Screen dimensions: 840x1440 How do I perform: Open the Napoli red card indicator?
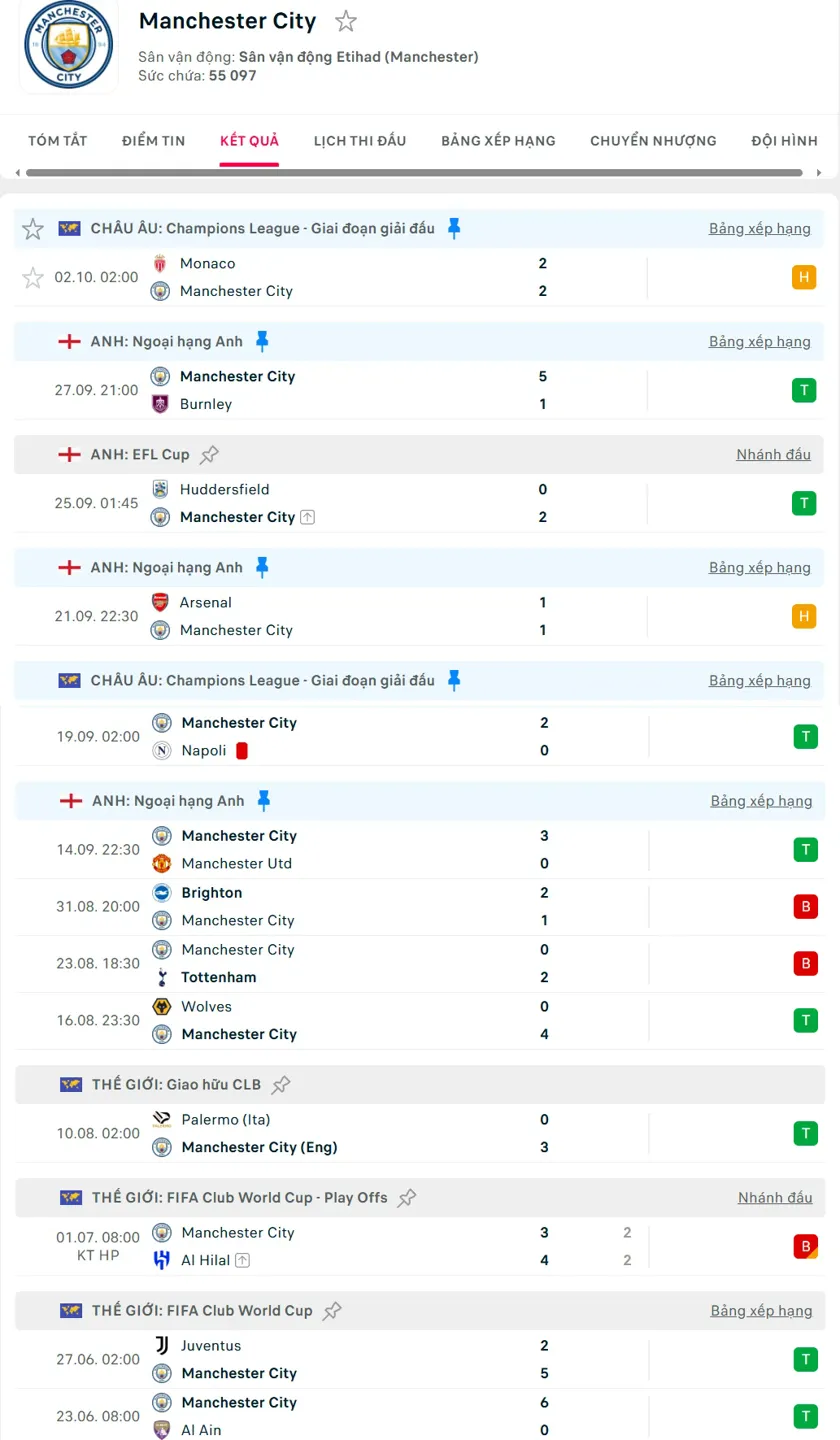pos(240,750)
